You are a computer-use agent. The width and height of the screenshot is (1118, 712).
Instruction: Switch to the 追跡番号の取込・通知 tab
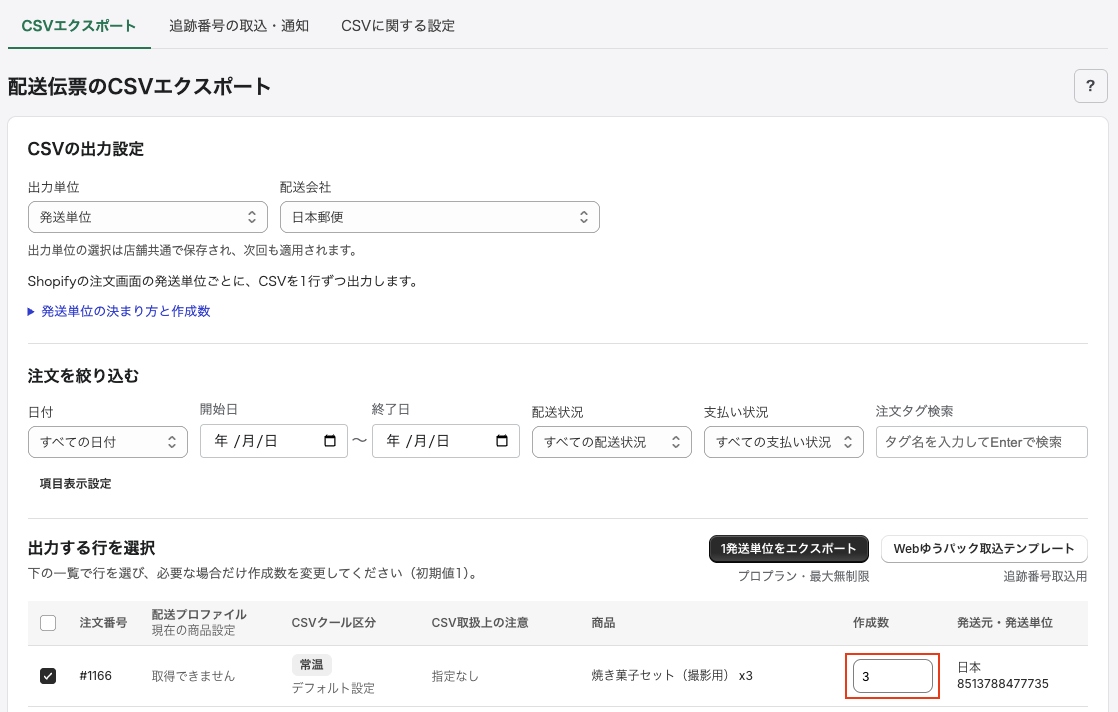coord(239,26)
